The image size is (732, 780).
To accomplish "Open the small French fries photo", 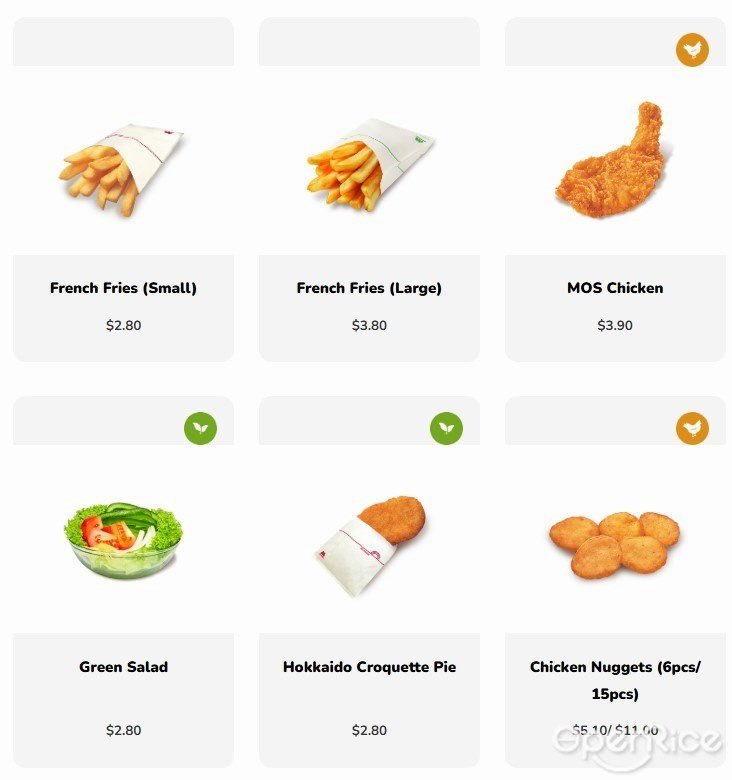I will [122, 171].
